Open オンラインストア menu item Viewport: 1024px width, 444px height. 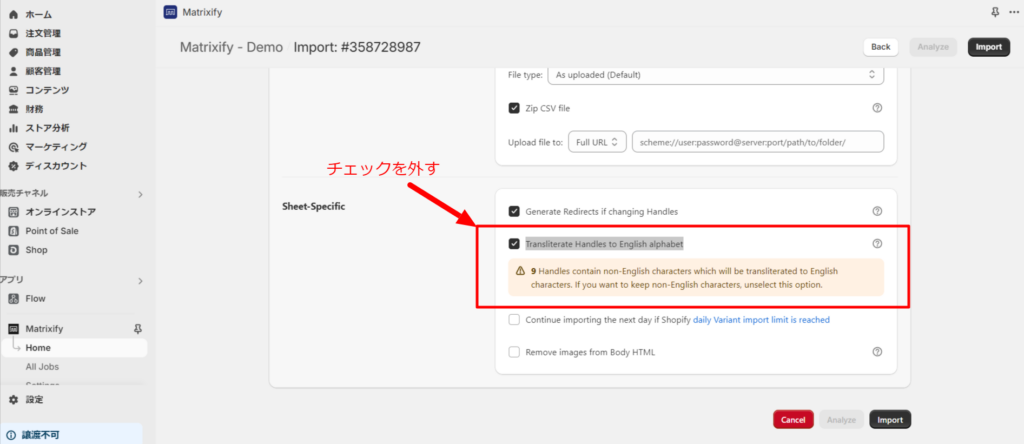click(61, 212)
